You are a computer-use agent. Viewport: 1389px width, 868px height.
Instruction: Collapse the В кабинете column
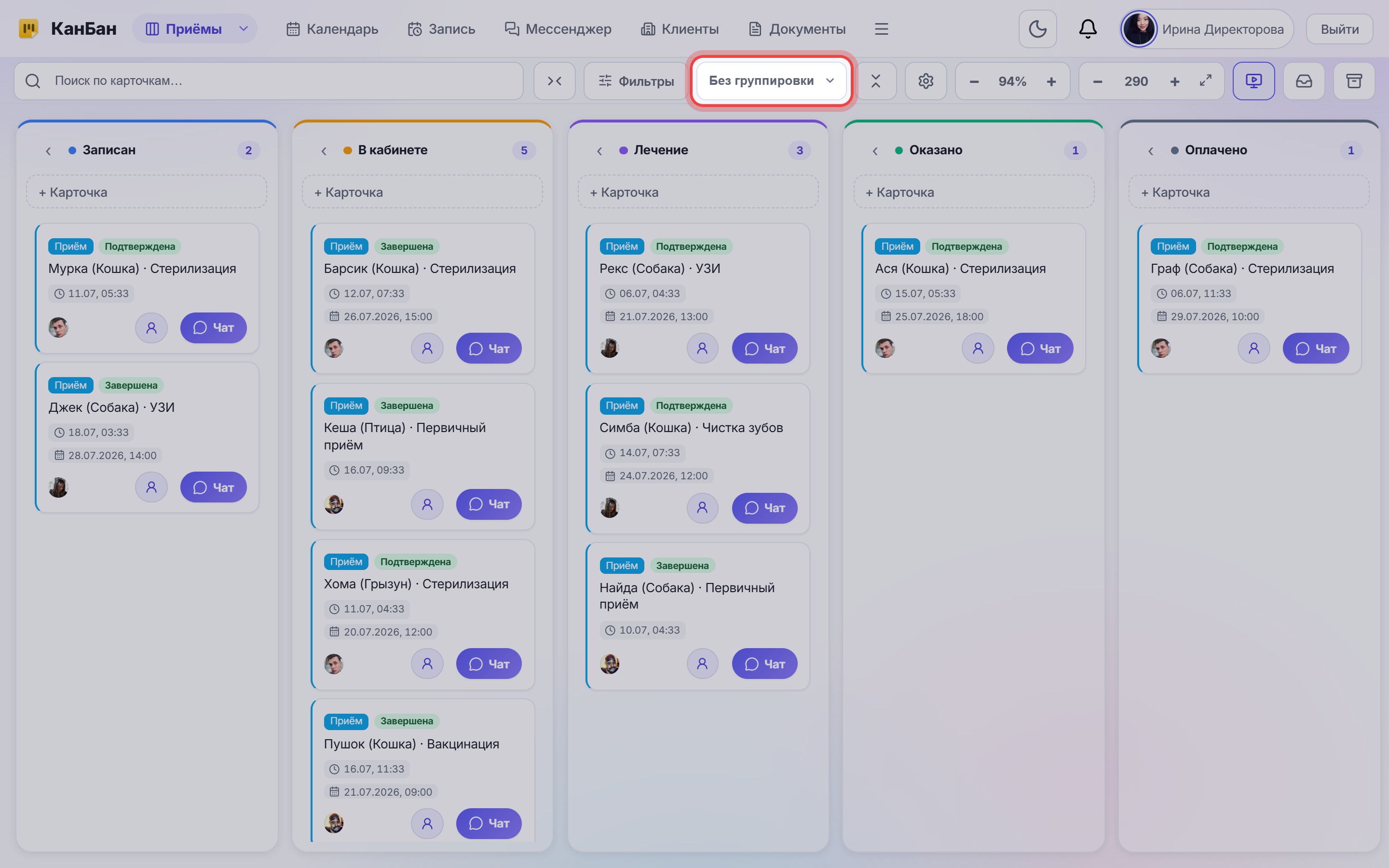point(324,151)
